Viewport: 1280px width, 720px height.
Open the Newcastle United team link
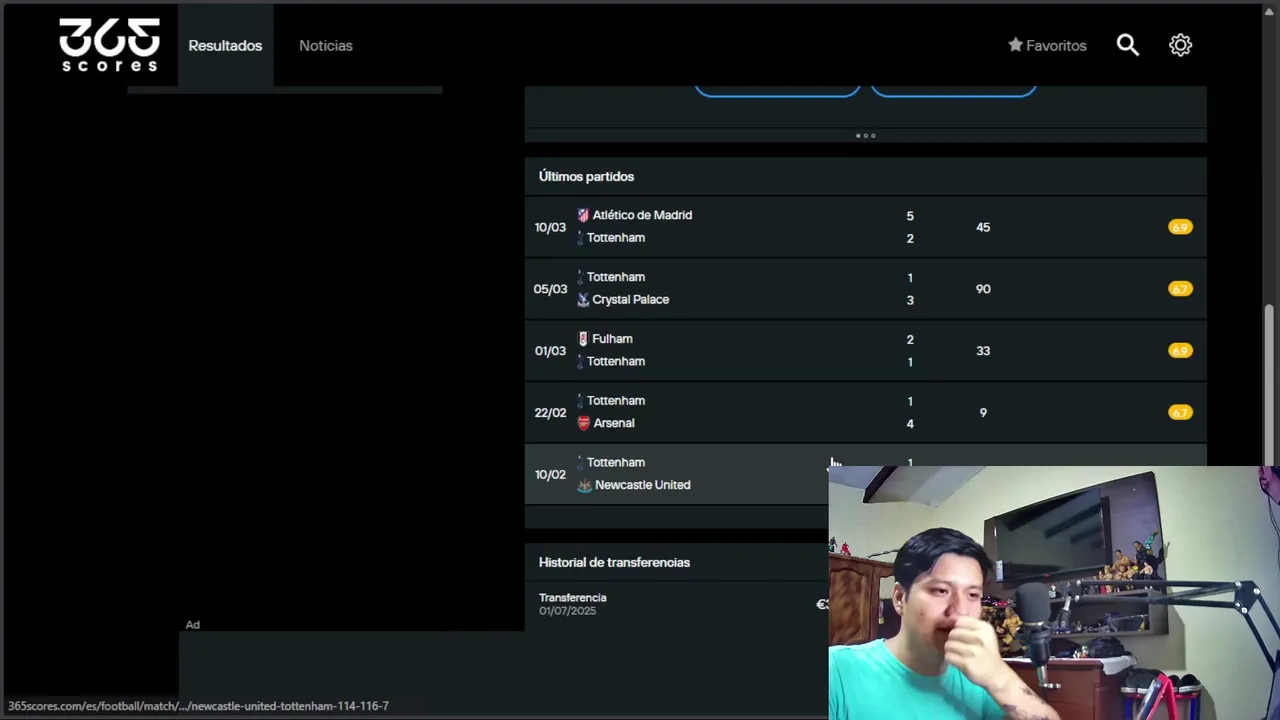[643, 485]
